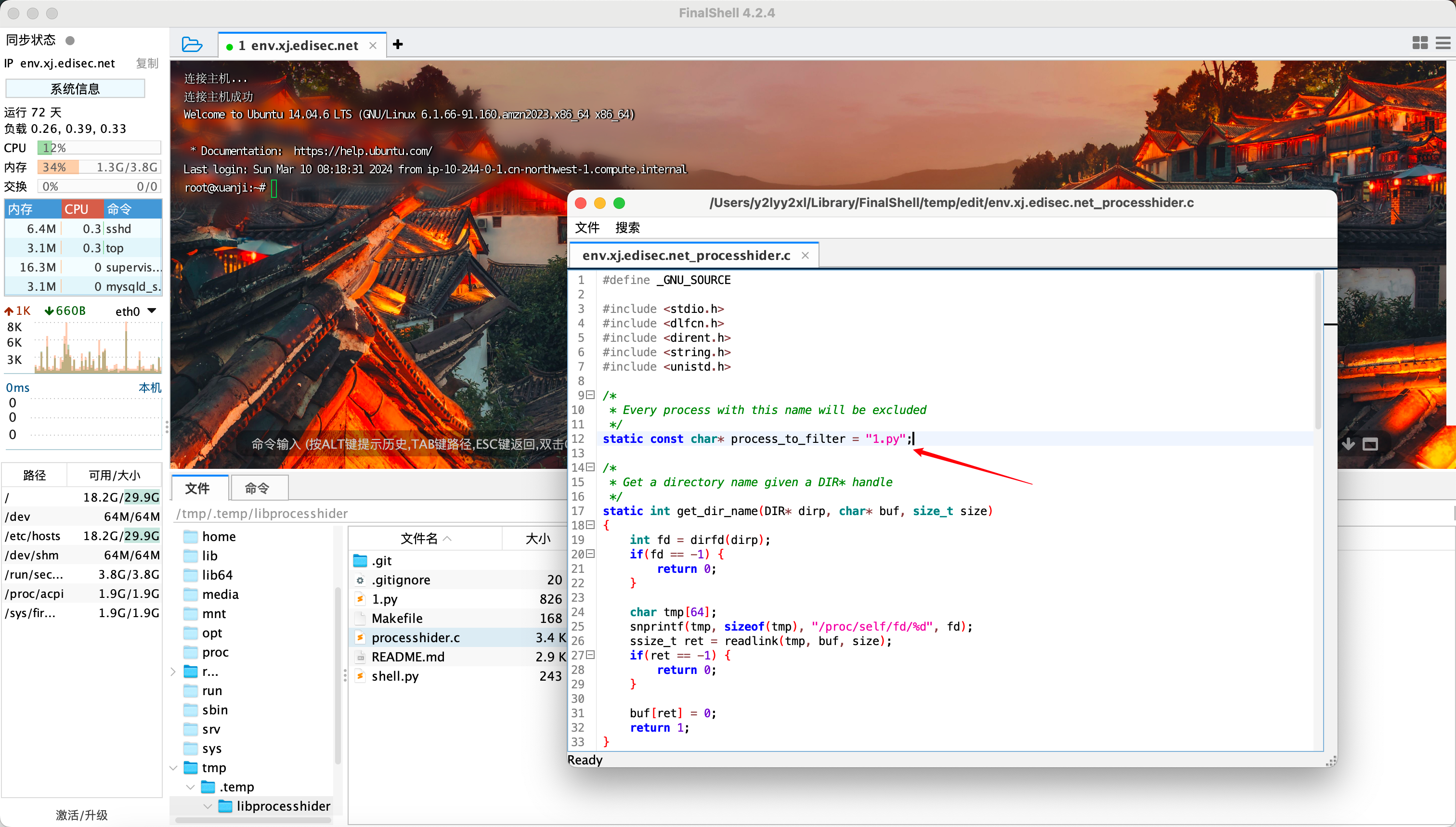Open the editor 文件 menu

(x=587, y=228)
